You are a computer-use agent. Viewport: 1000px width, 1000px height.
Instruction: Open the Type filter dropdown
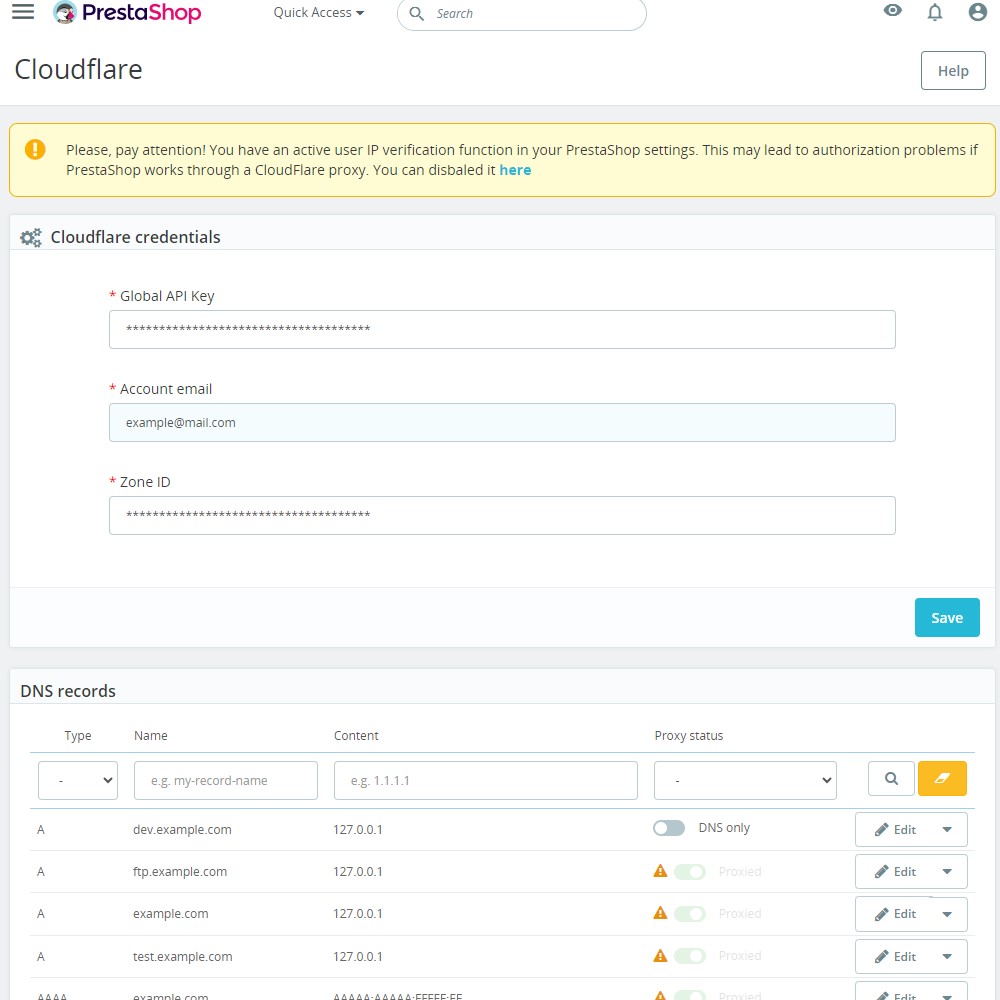click(x=78, y=780)
